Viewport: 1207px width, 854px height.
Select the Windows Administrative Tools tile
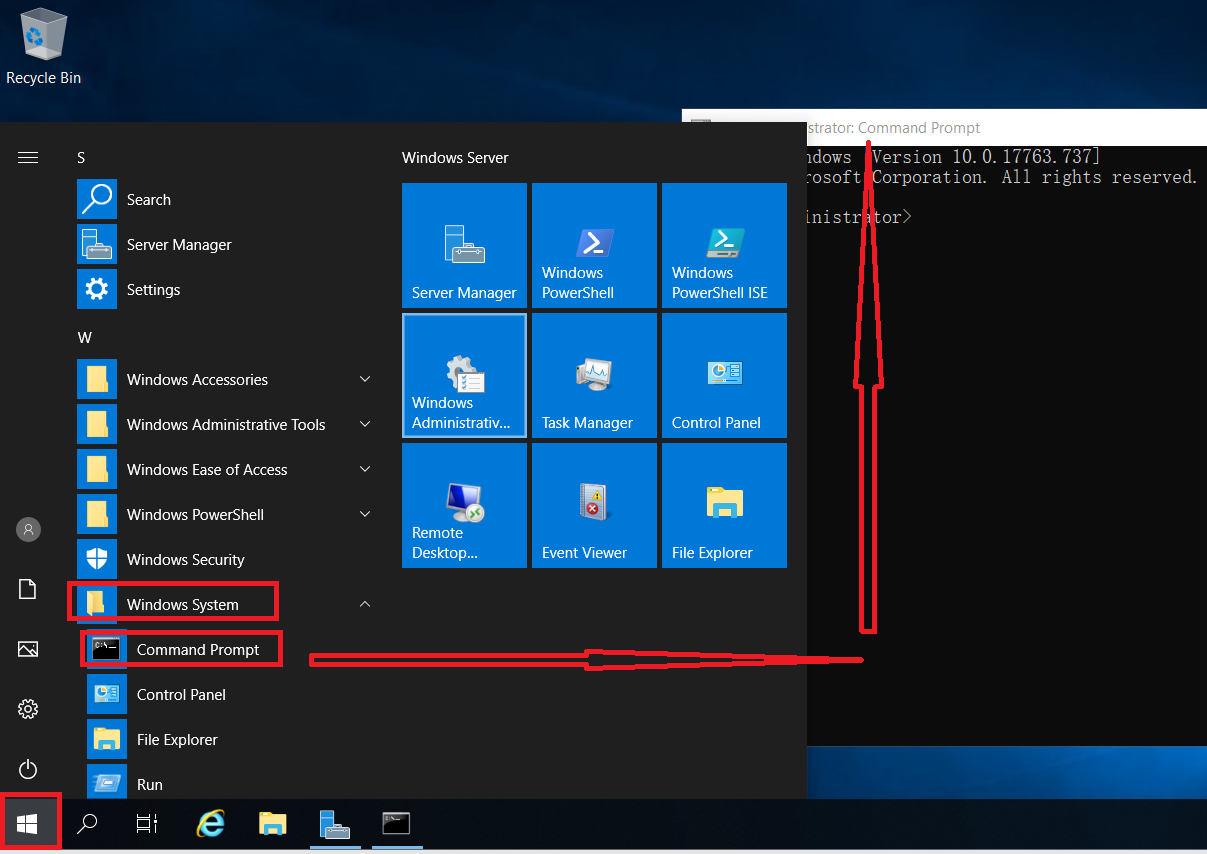pos(464,375)
